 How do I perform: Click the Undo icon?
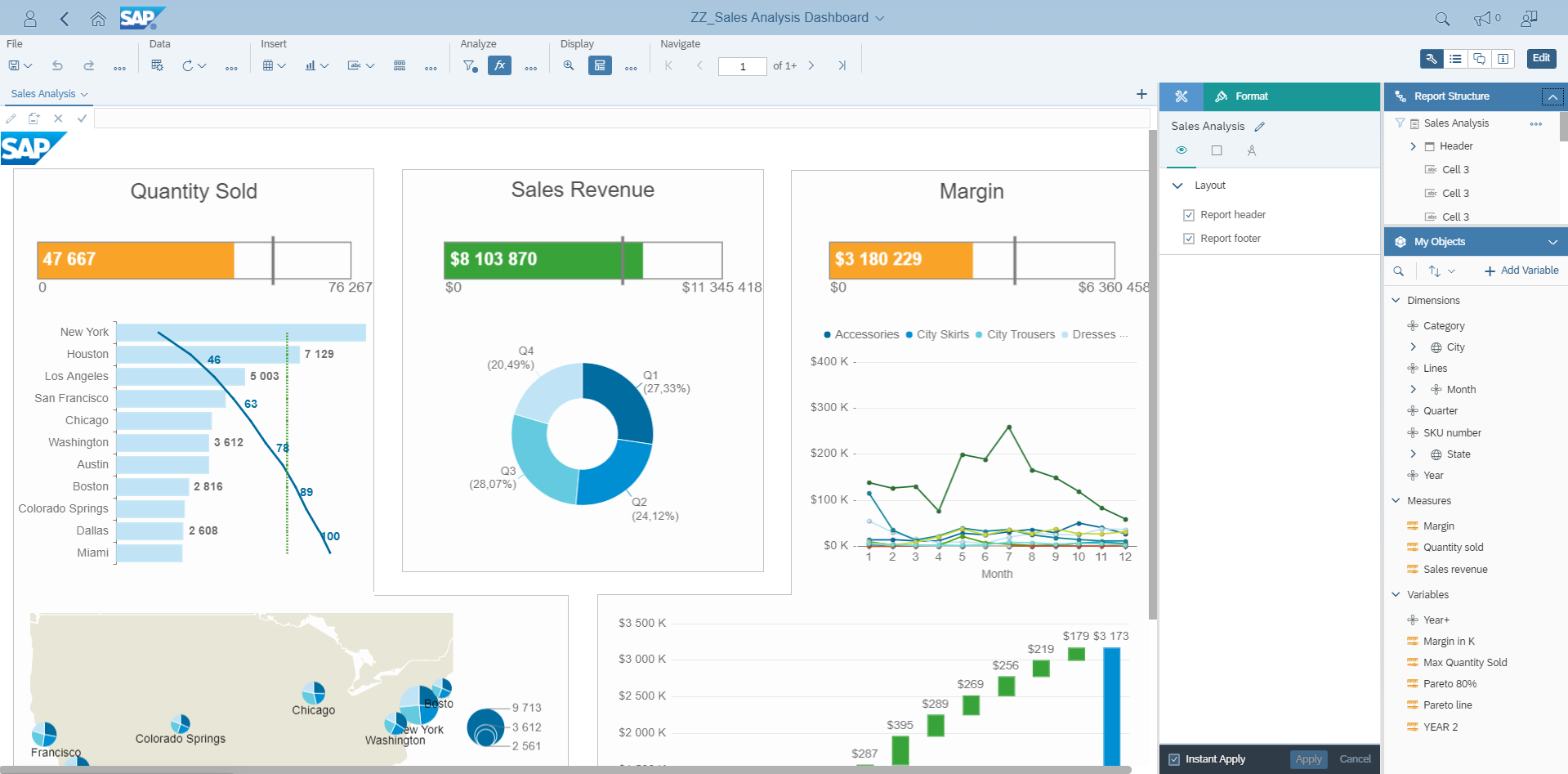[x=57, y=65]
